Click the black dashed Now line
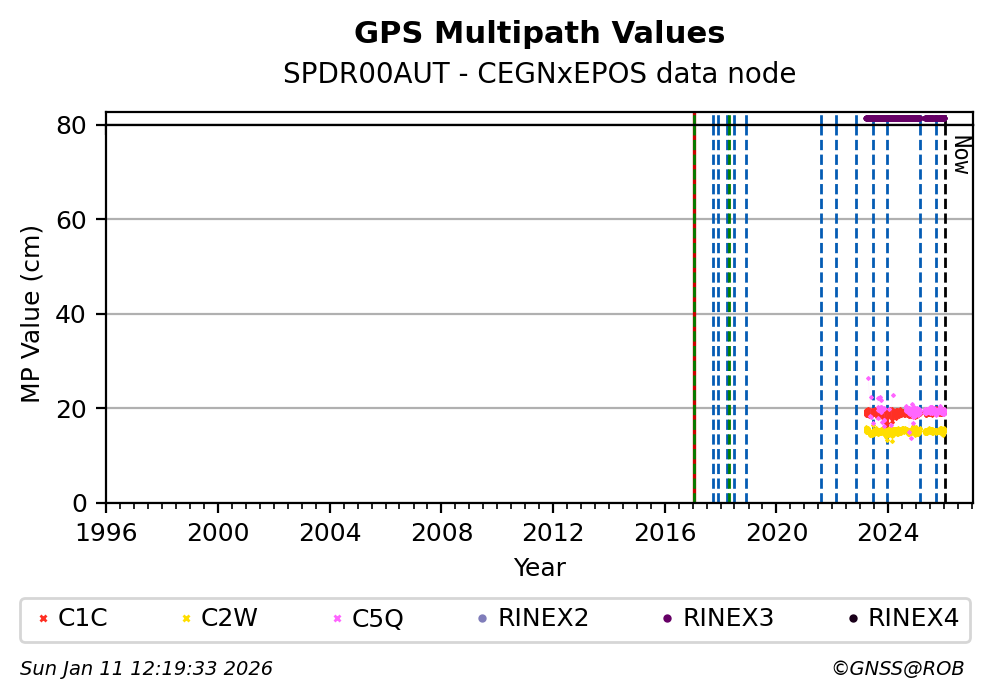This screenshot has height=699, width=992. click(946, 300)
